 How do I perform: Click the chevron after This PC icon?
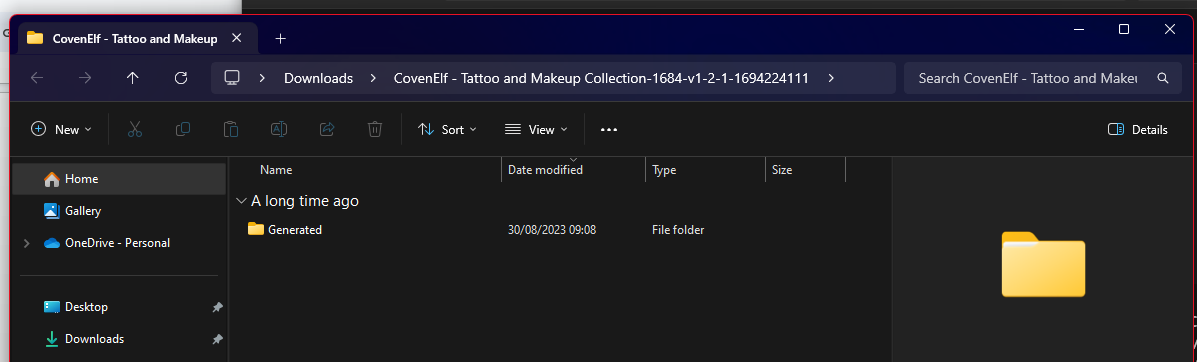pos(262,78)
